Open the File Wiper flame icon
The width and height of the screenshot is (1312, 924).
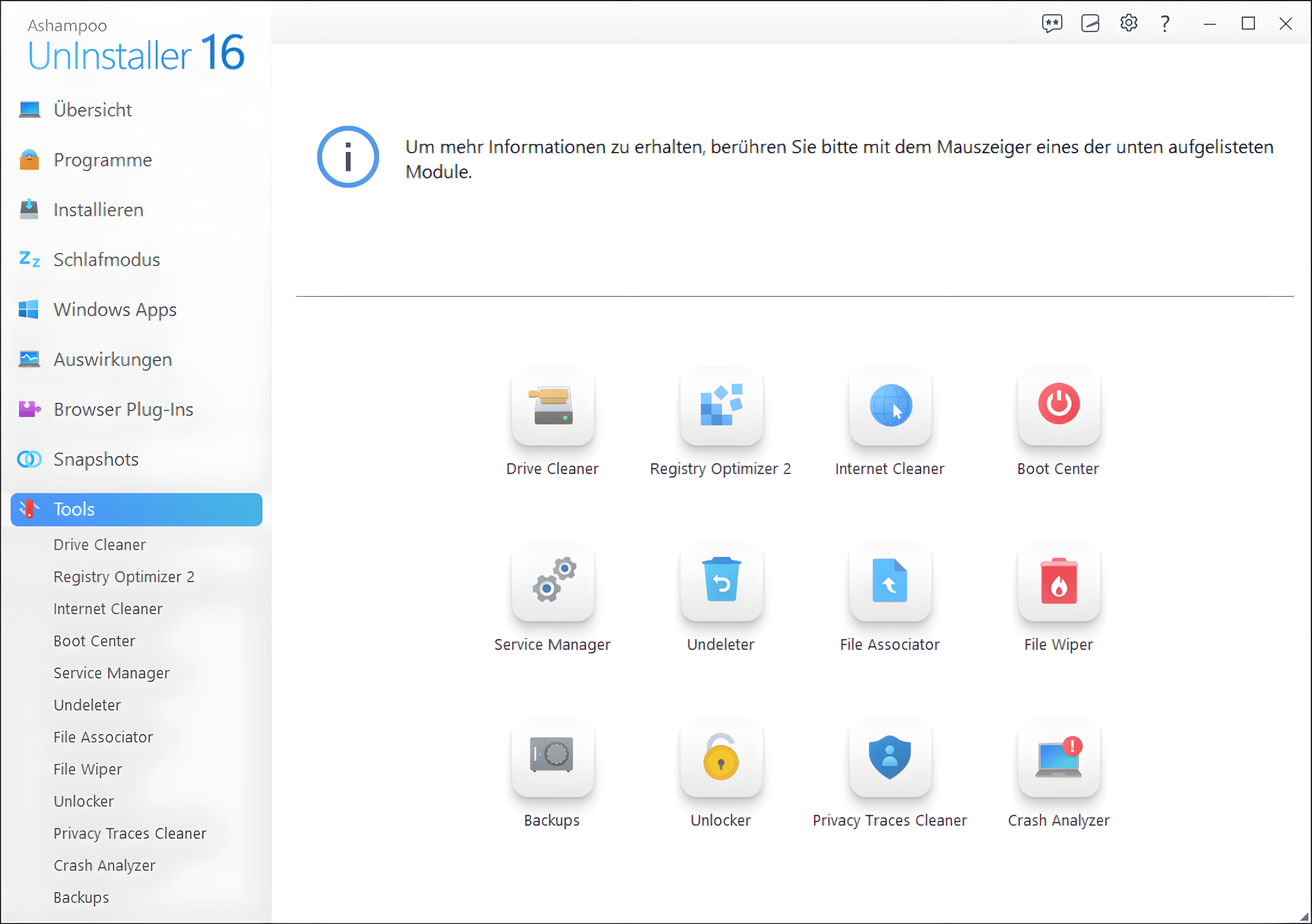coord(1058,581)
